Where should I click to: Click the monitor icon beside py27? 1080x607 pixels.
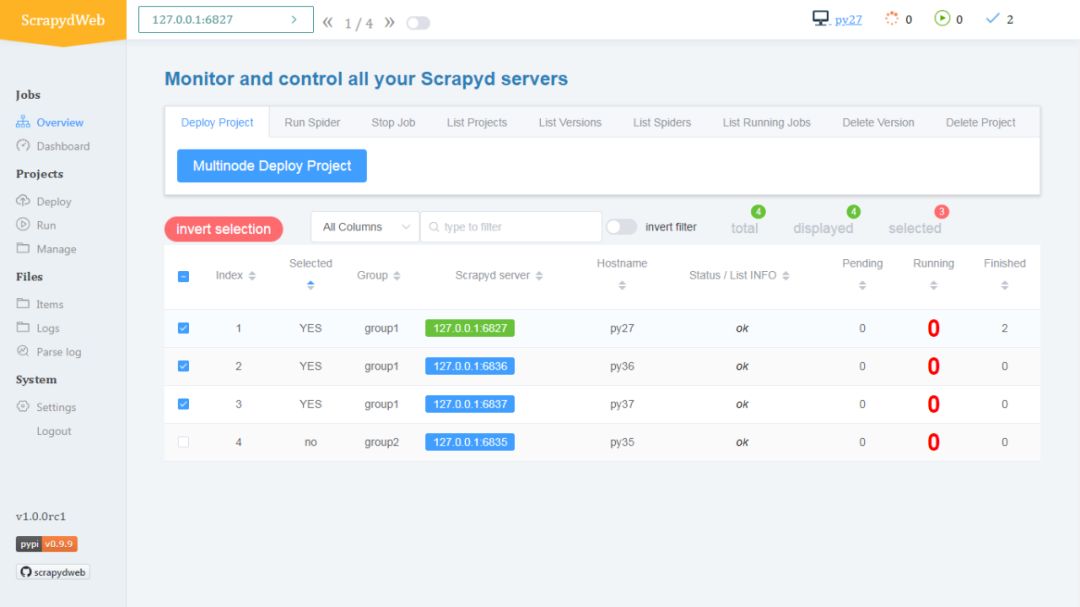point(820,19)
